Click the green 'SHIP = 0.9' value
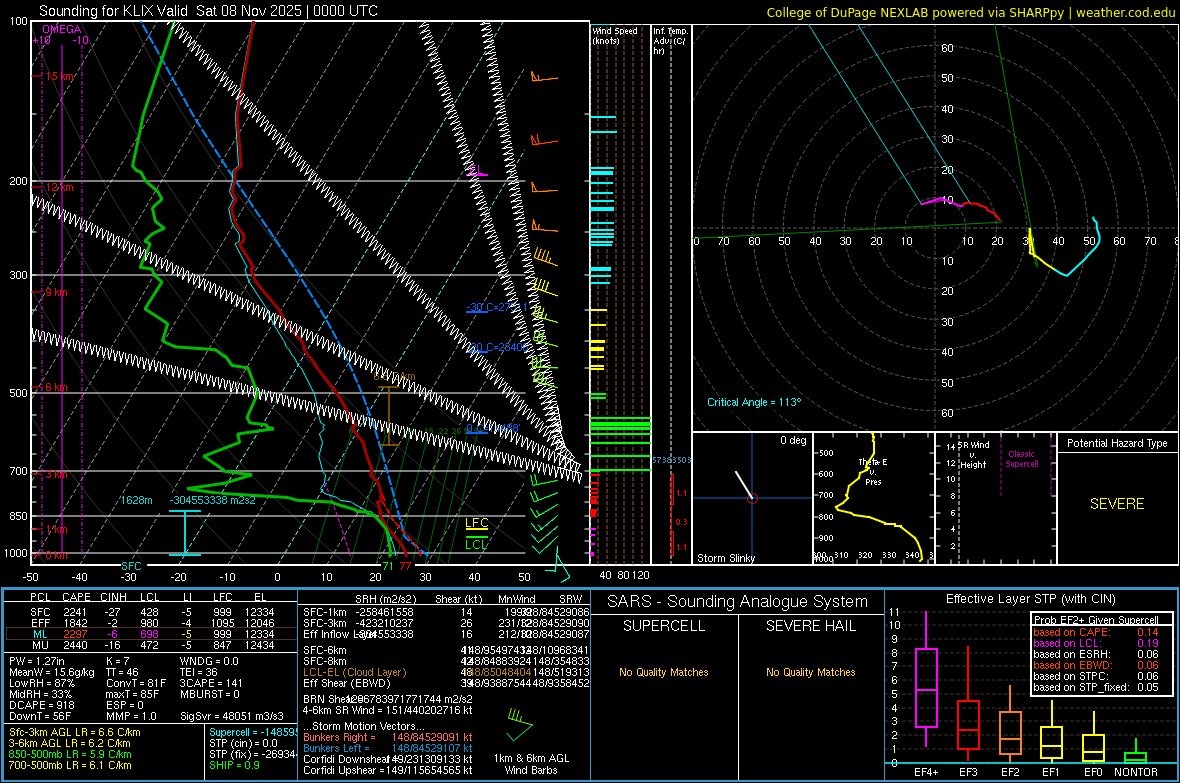 point(234,765)
